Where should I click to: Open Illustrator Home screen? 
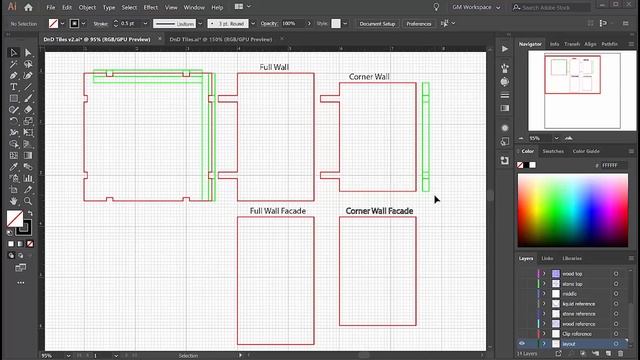pos(28,7)
